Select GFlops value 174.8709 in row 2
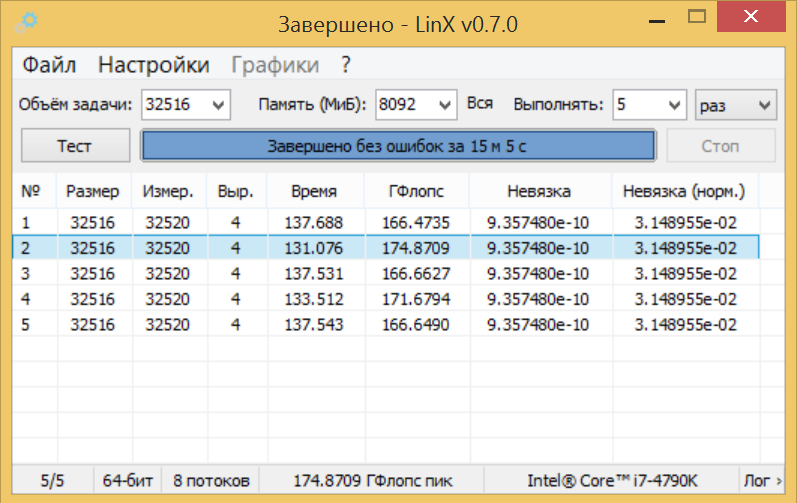The height and width of the screenshot is (503, 797). tap(416, 248)
